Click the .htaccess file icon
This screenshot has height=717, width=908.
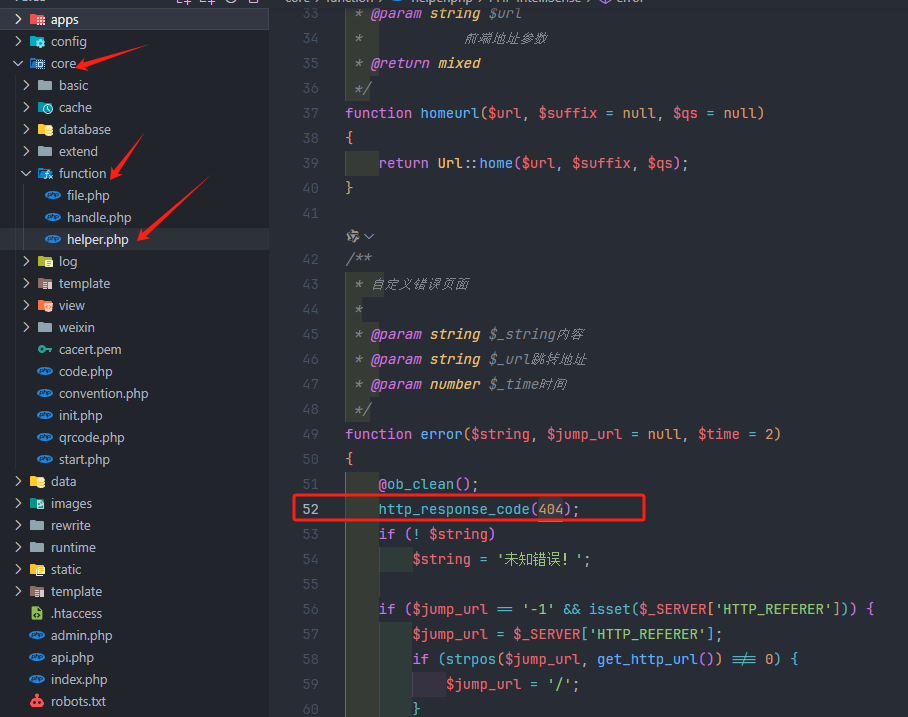(x=37, y=613)
